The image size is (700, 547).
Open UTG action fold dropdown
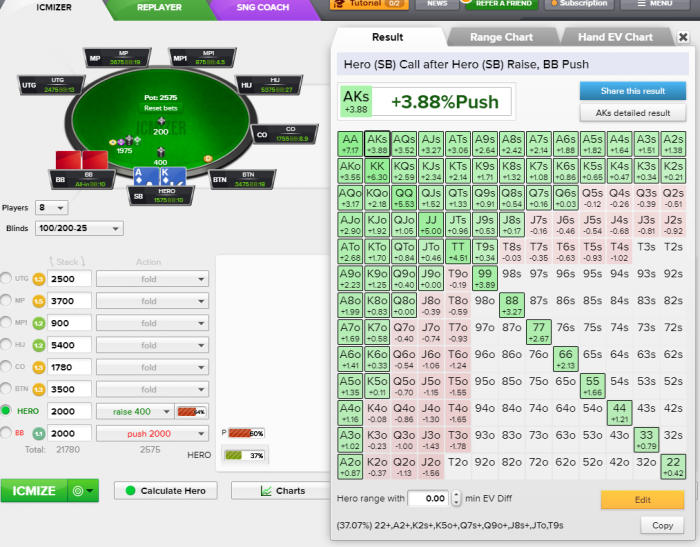pos(152,279)
